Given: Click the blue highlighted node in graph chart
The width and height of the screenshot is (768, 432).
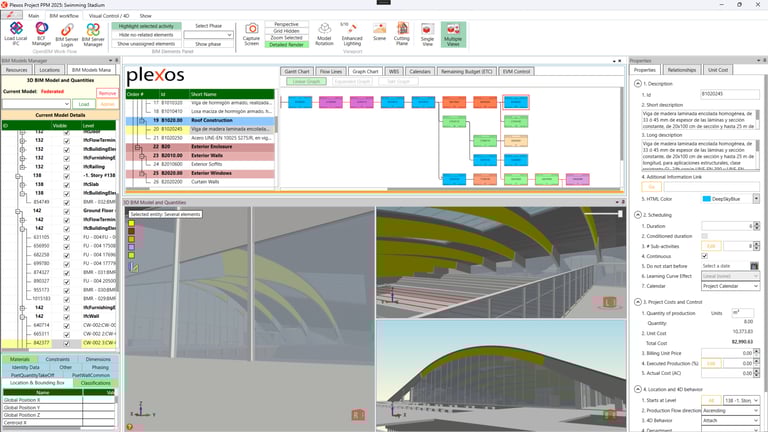Looking at the screenshot, I should click(516, 102).
